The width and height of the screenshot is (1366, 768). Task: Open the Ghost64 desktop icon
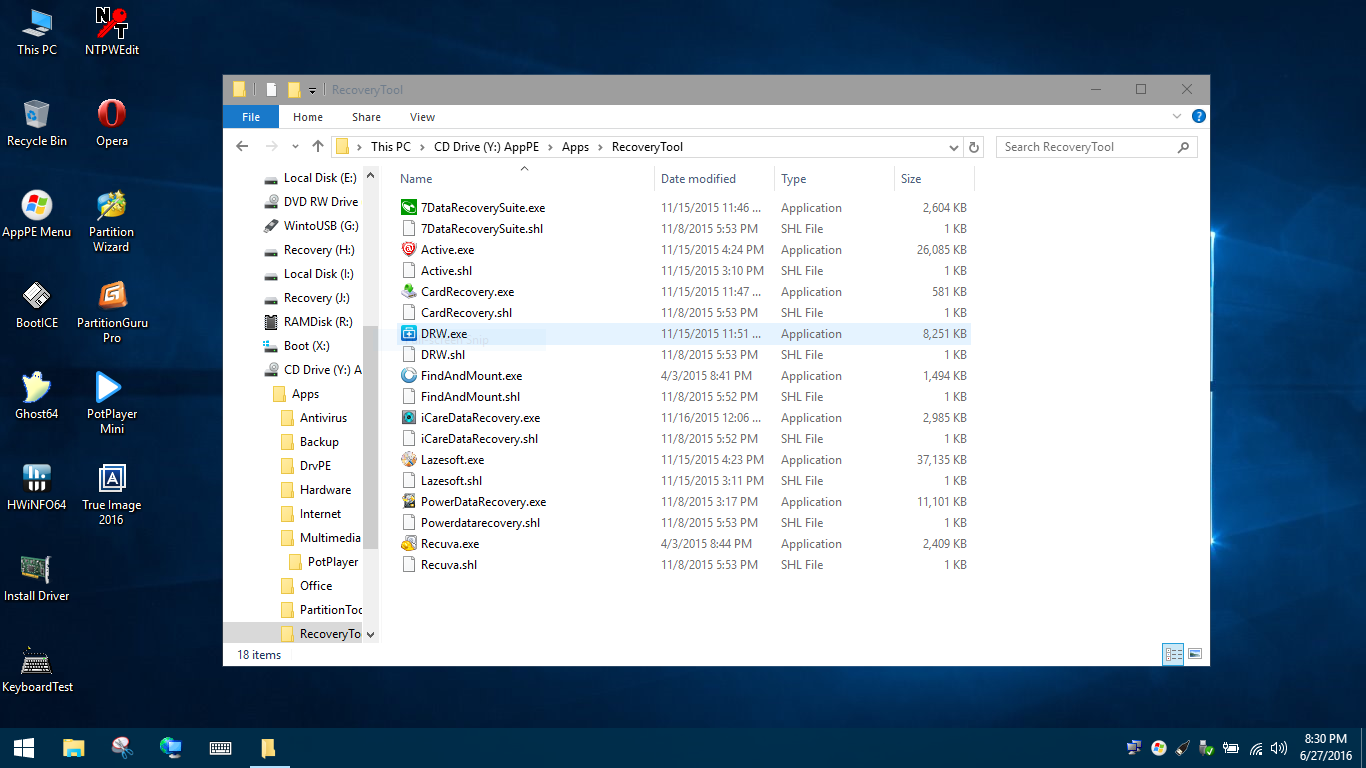37,396
